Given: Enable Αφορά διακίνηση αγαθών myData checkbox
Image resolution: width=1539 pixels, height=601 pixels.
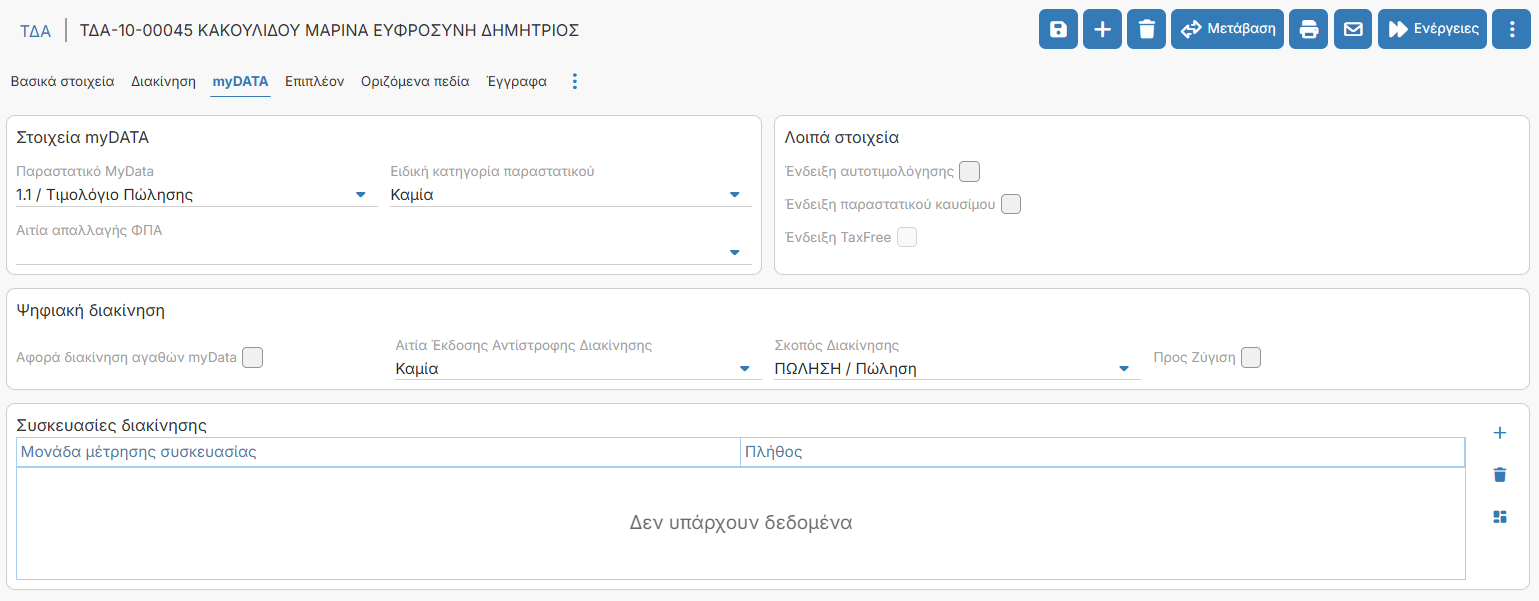Looking at the screenshot, I should 253,357.
